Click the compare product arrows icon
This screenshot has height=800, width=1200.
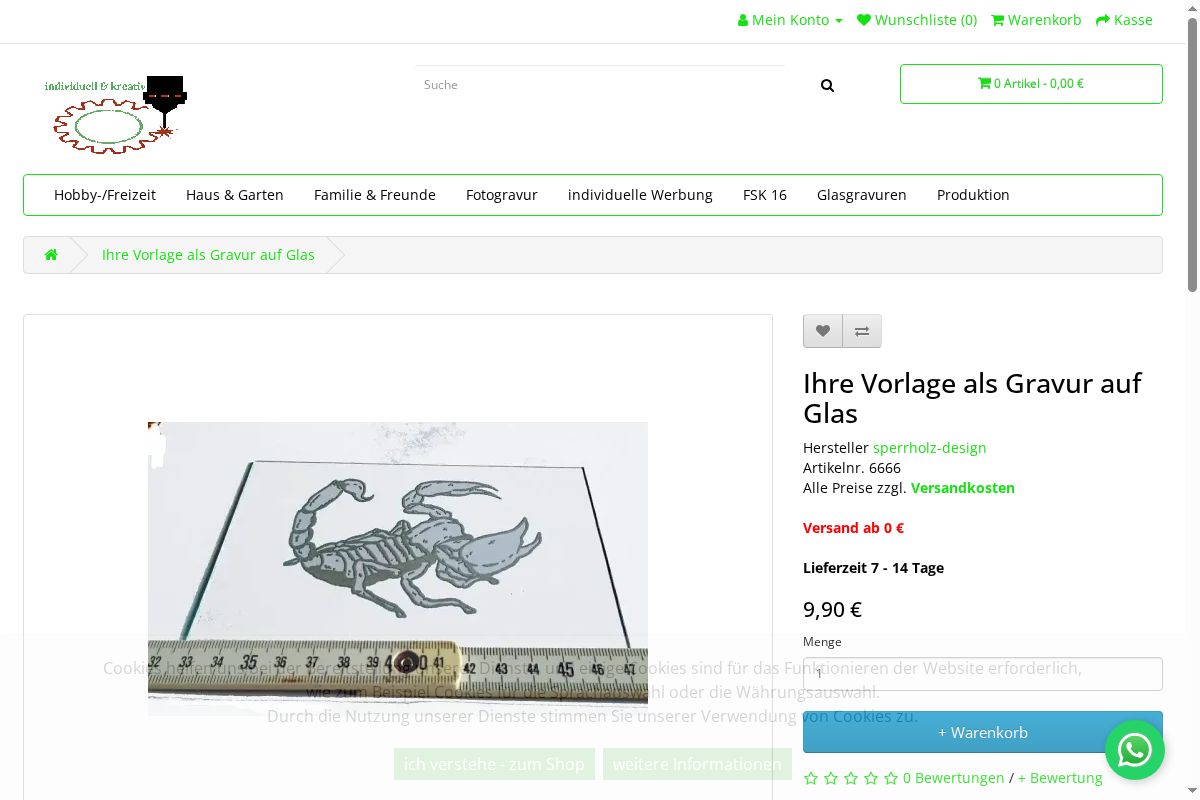[862, 331]
